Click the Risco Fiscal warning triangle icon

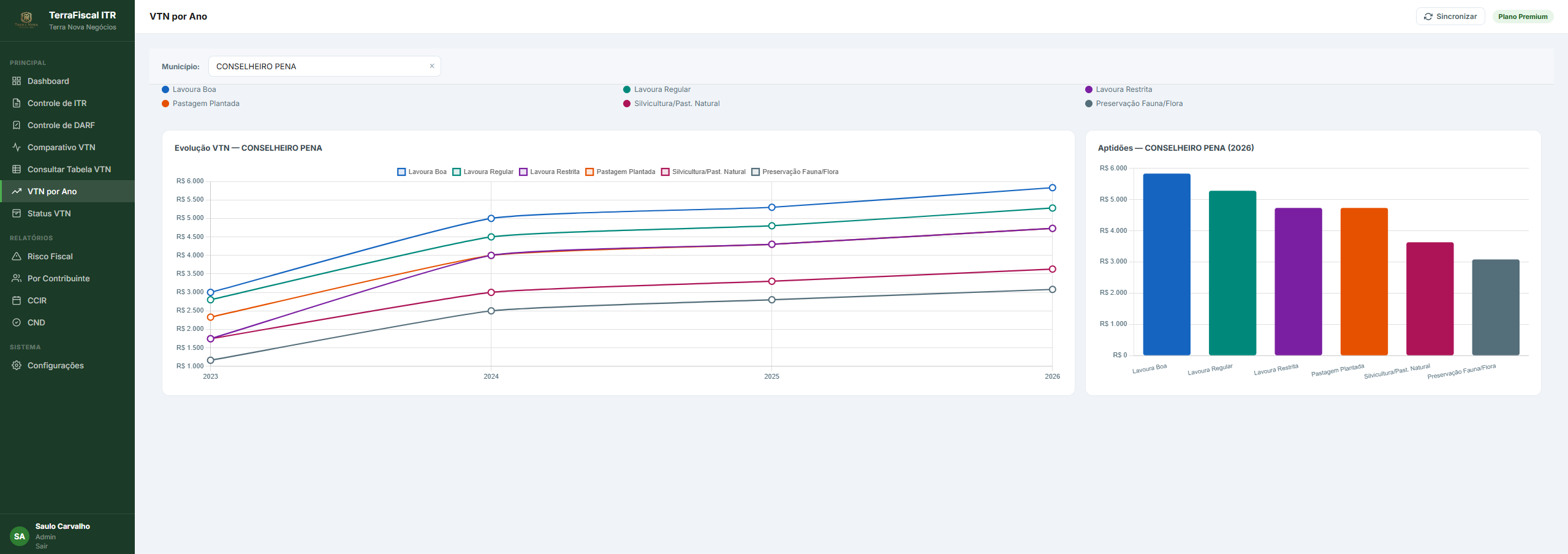(17, 256)
